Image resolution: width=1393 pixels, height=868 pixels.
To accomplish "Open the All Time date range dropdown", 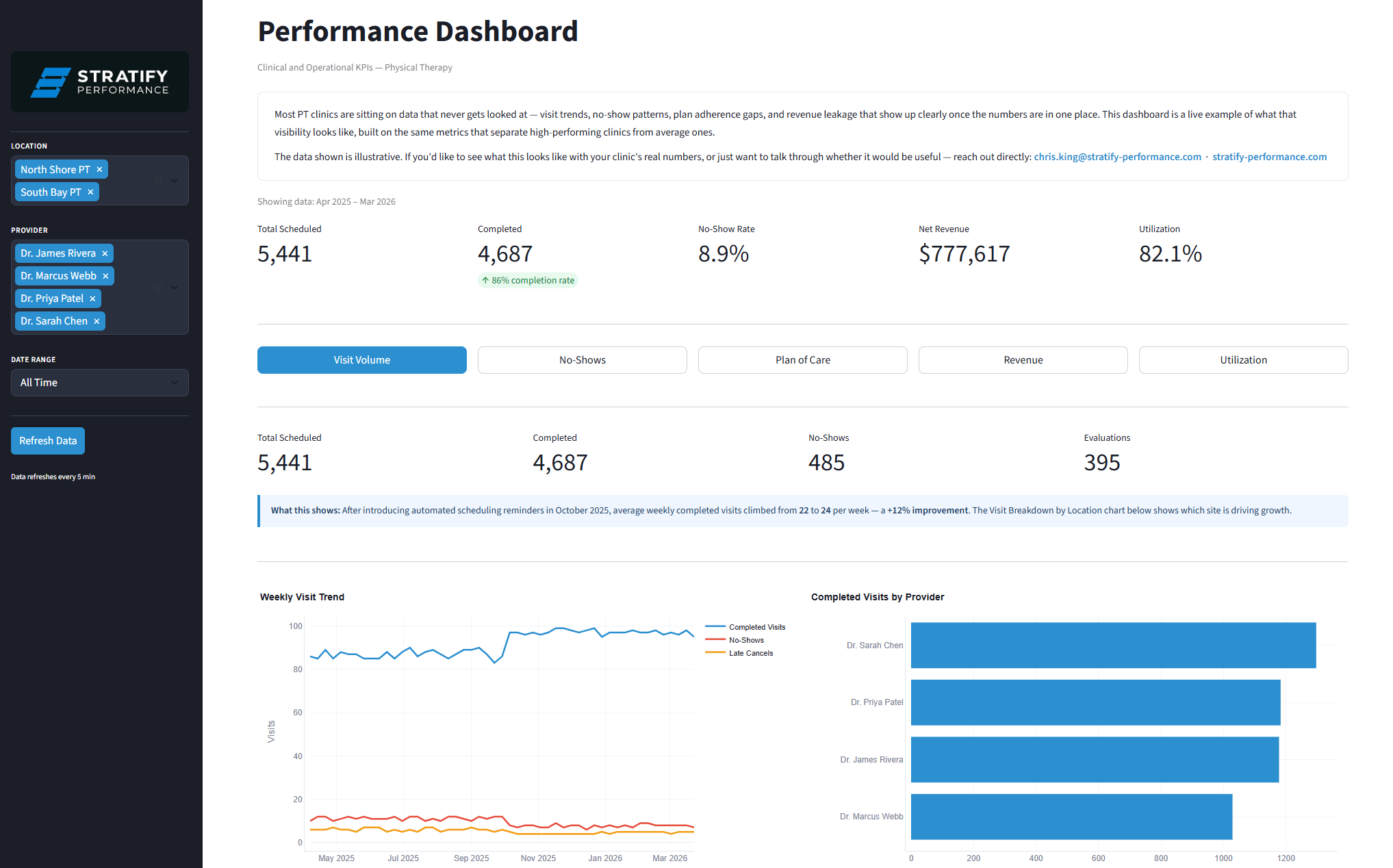I will click(x=100, y=383).
